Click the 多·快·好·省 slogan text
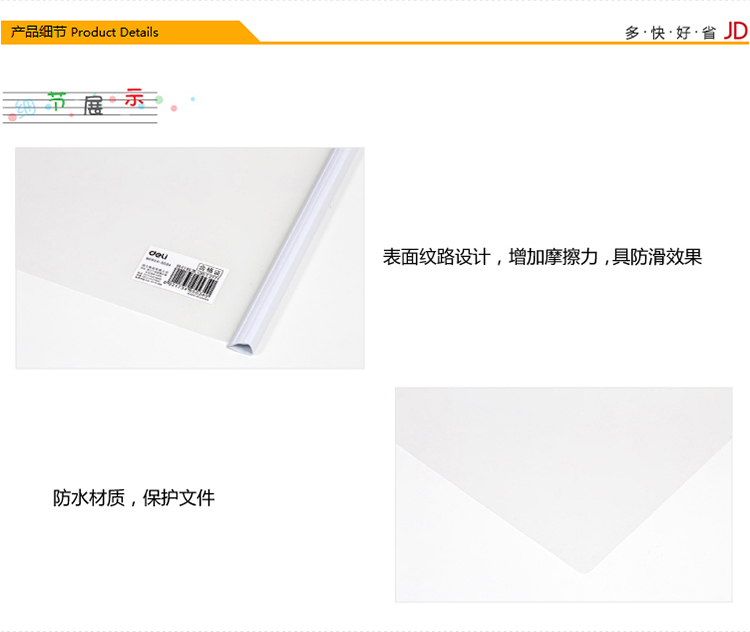This screenshot has height=632, width=750. tap(670, 32)
